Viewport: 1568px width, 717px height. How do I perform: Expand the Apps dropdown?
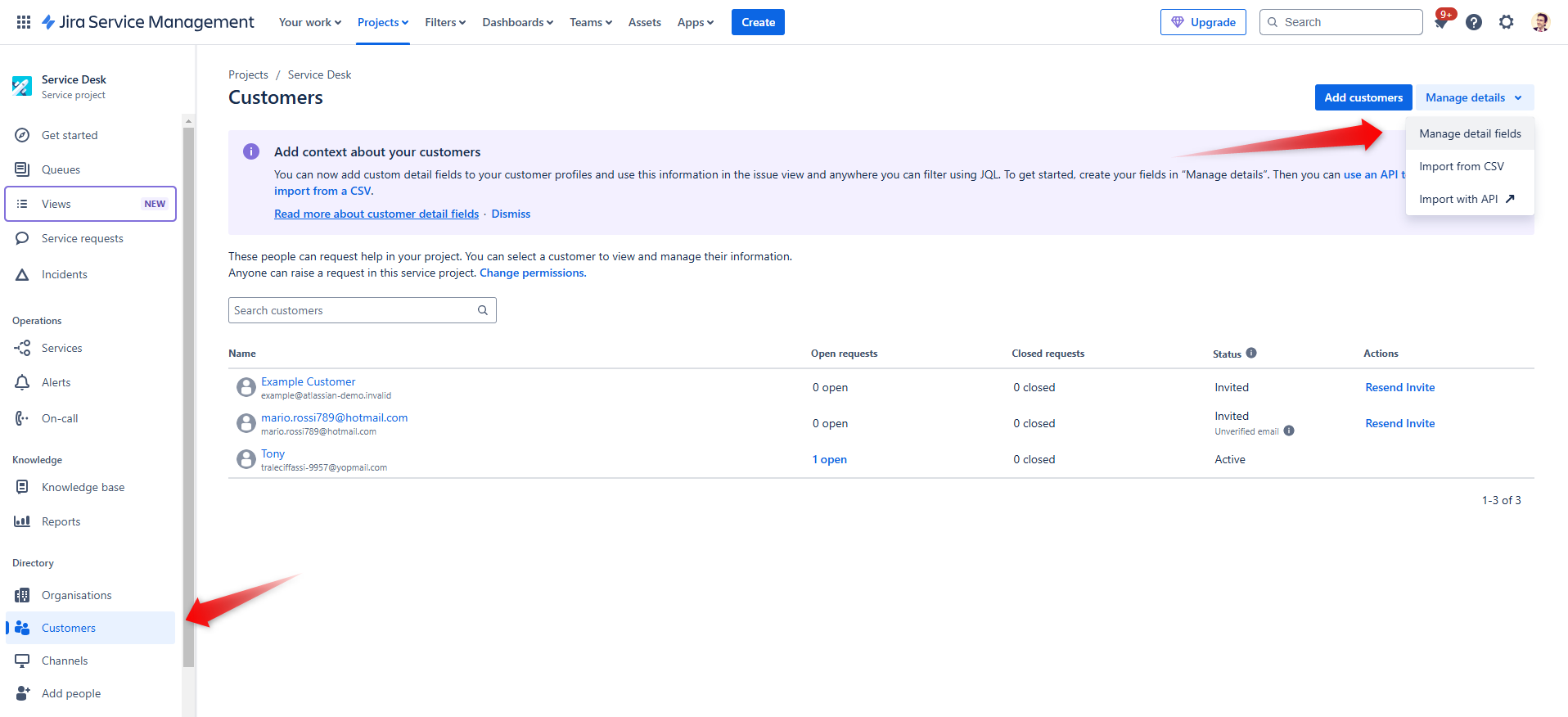(x=696, y=22)
